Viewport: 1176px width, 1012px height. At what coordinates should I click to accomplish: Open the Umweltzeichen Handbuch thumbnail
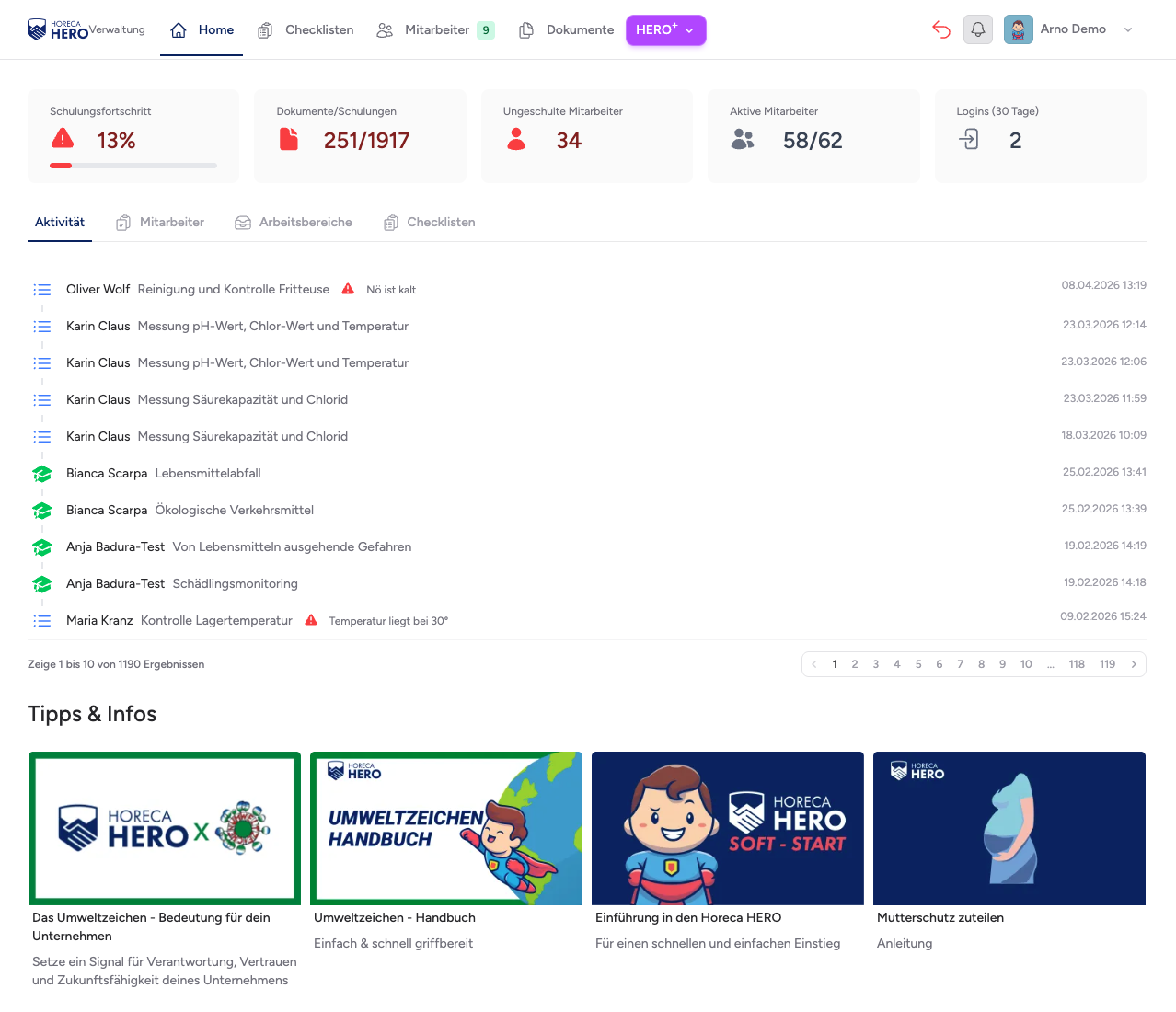point(446,828)
